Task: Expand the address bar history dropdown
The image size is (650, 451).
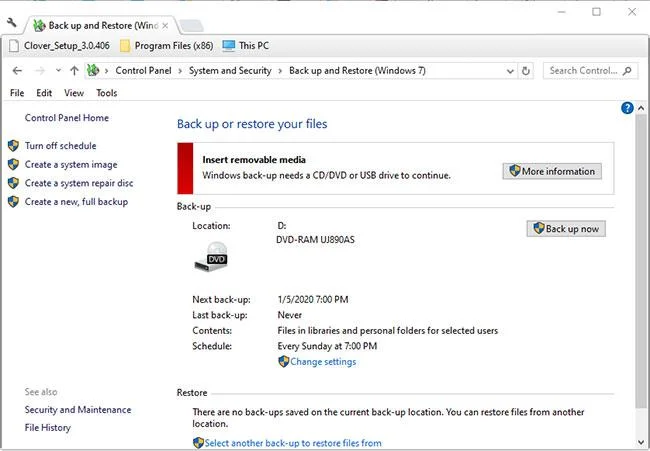Action: (x=510, y=71)
